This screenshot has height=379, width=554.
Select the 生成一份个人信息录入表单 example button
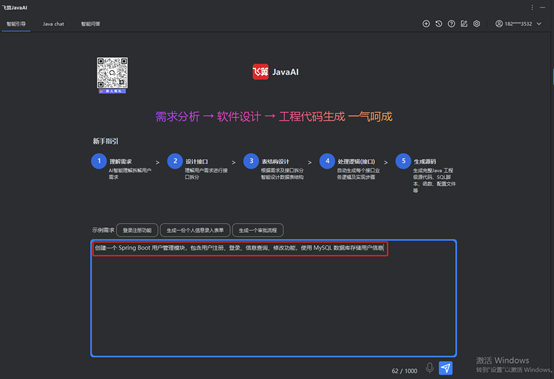pos(195,230)
